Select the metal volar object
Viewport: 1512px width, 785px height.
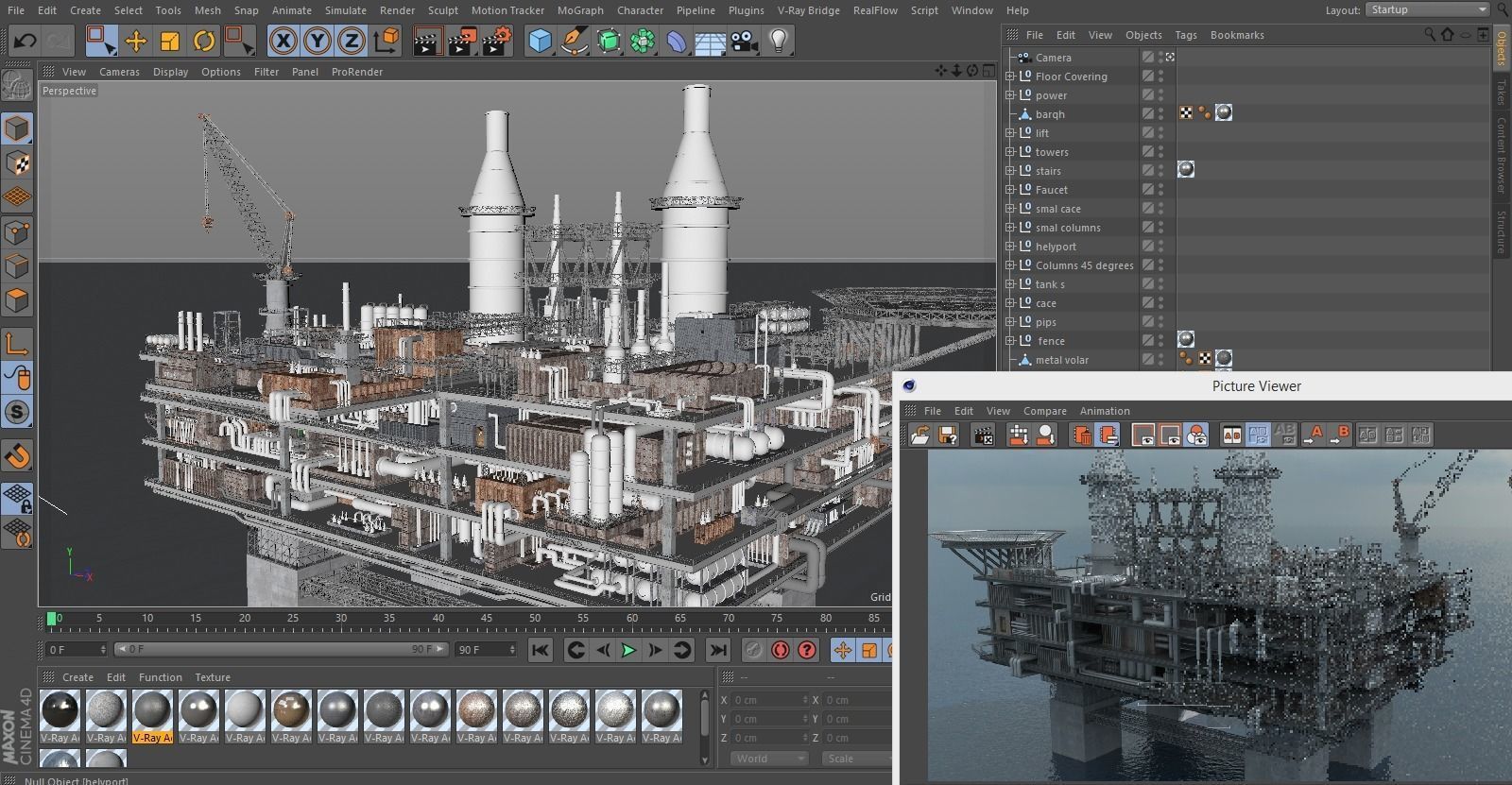[1061, 360]
